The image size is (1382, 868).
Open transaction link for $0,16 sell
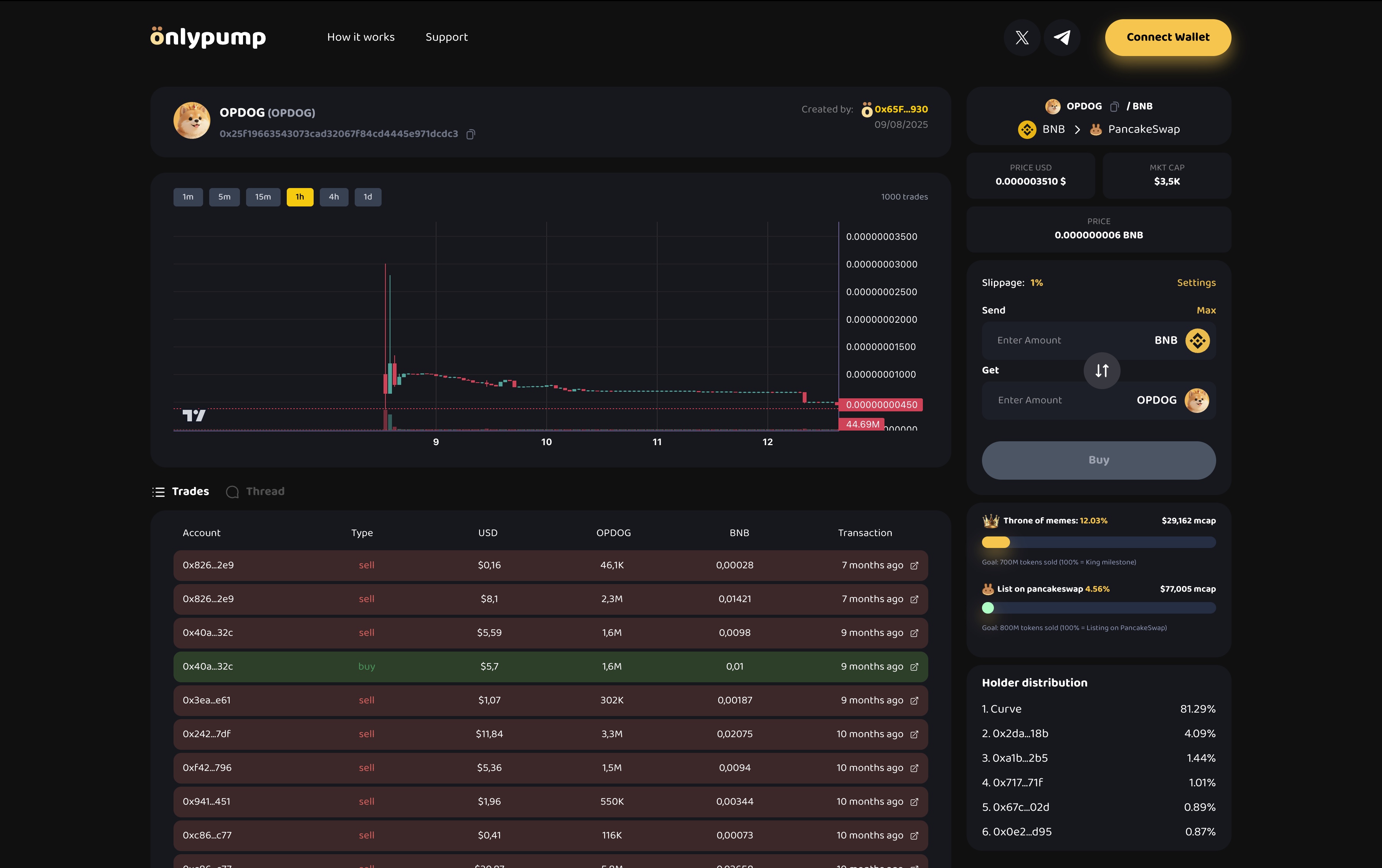pos(914,566)
